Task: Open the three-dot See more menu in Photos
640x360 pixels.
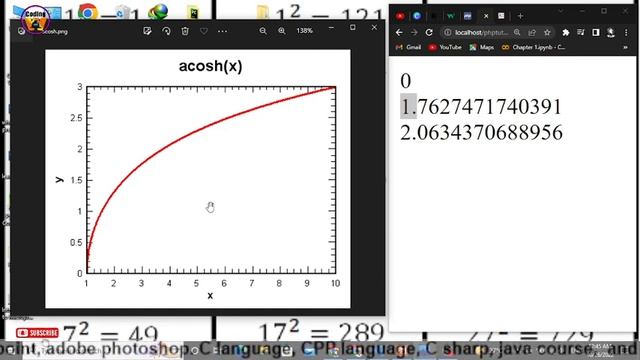Action: [x=222, y=31]
